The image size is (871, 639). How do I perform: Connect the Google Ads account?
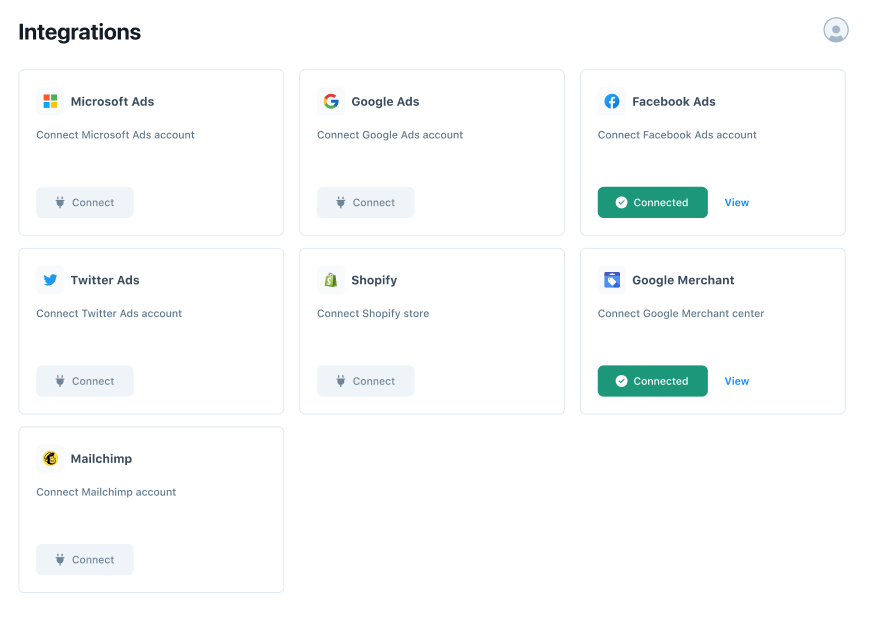point(366,202)
